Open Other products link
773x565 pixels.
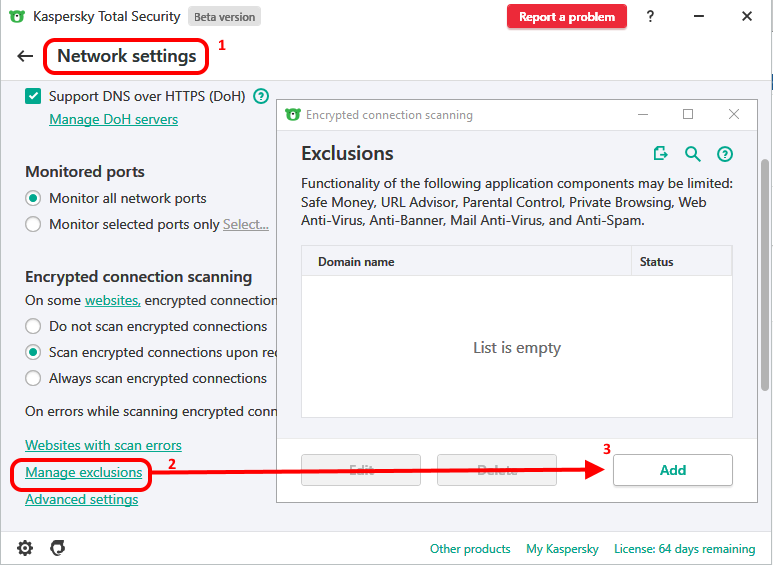pos(470,549)
